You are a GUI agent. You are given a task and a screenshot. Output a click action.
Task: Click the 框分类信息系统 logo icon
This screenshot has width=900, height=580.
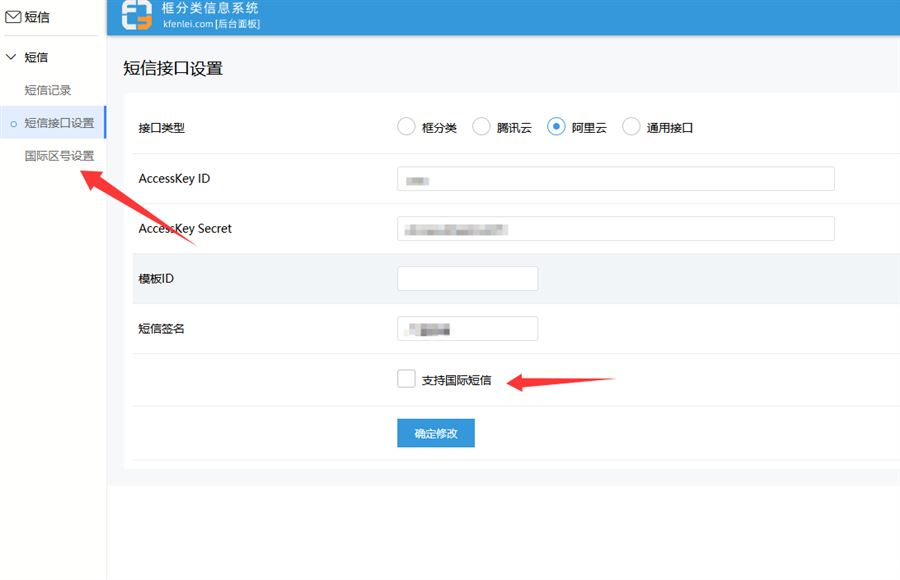click(x=137, y=15)
